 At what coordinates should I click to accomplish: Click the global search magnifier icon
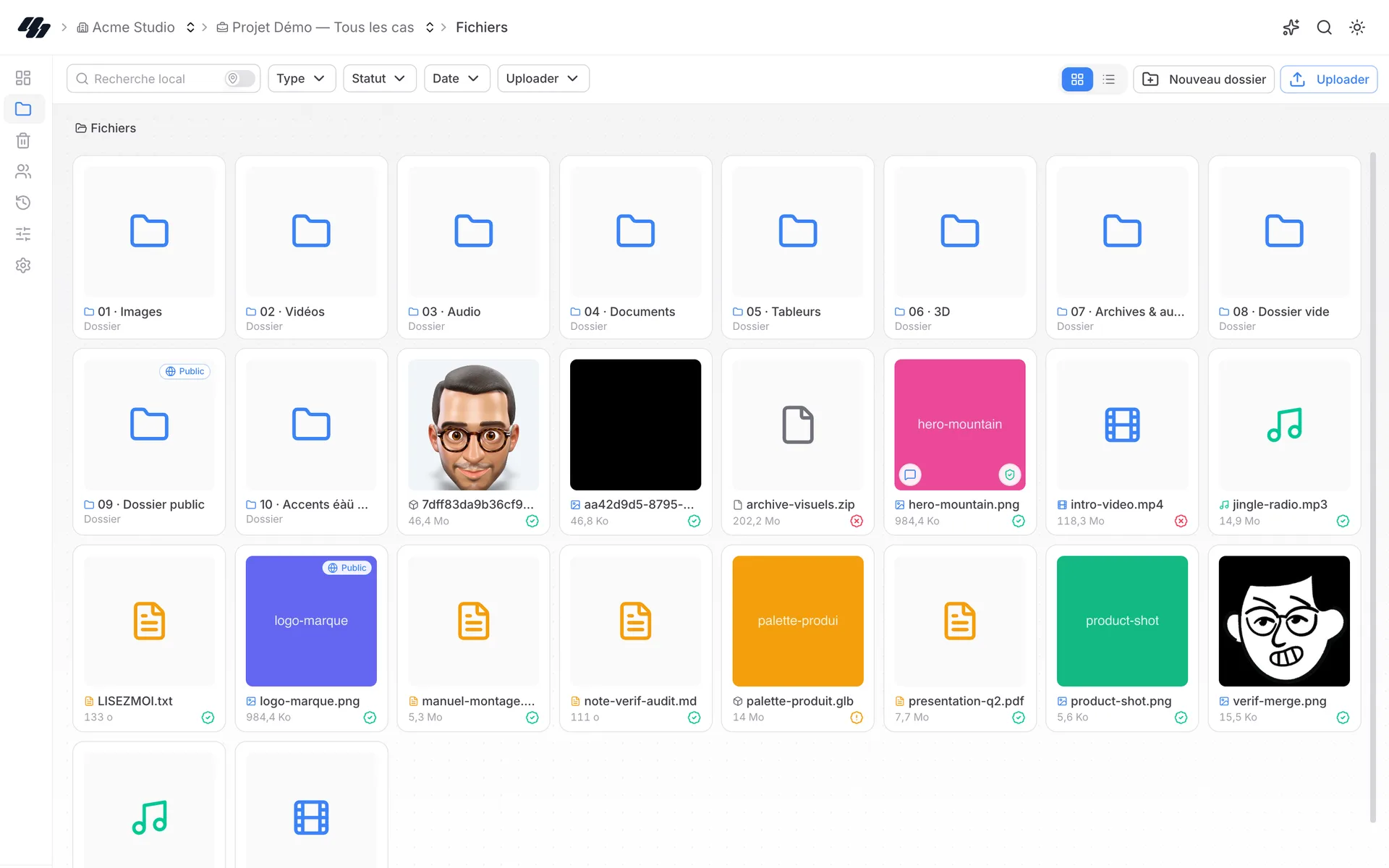tap(1324, 27)
